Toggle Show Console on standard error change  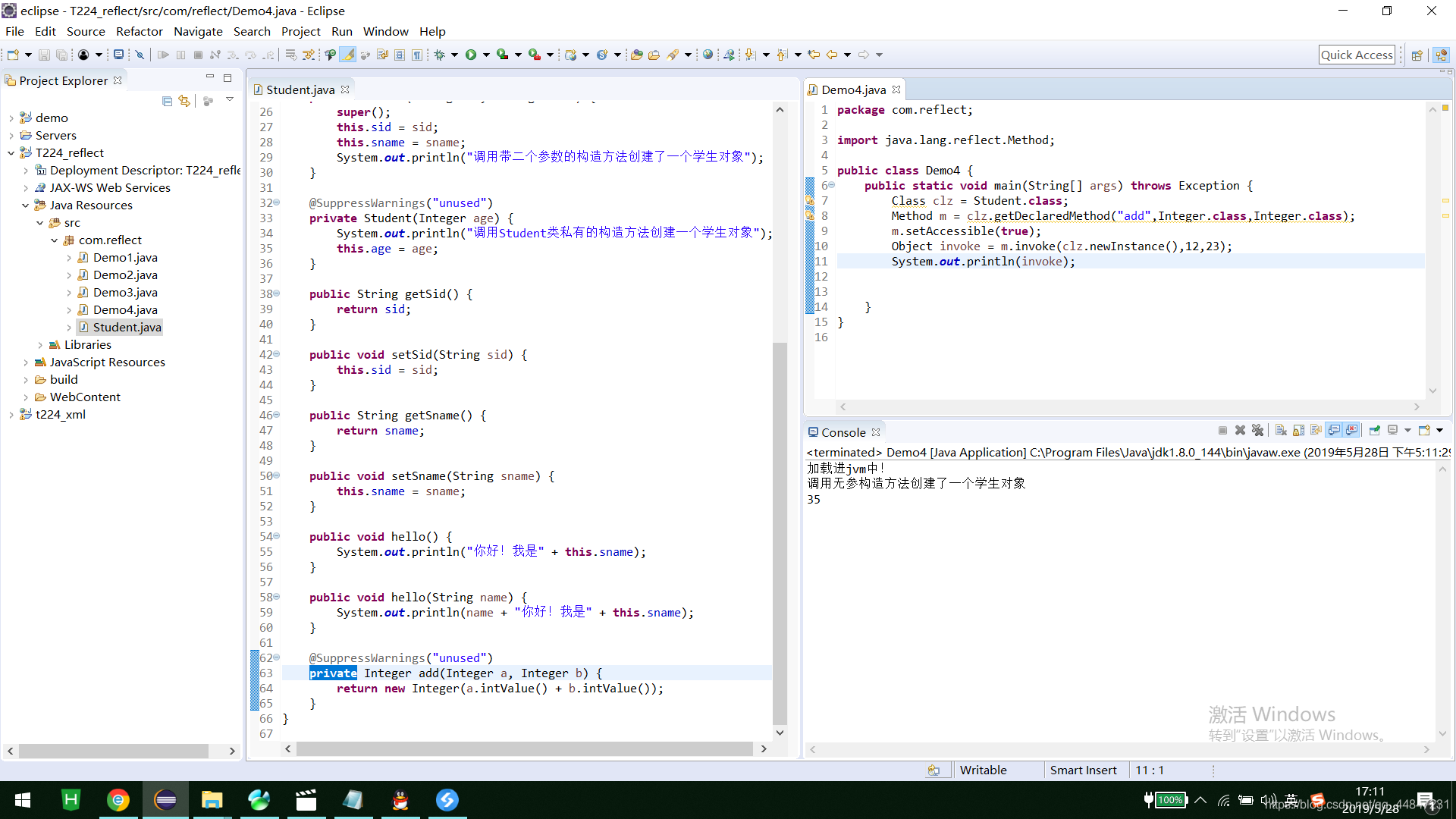coord(1352,431)
